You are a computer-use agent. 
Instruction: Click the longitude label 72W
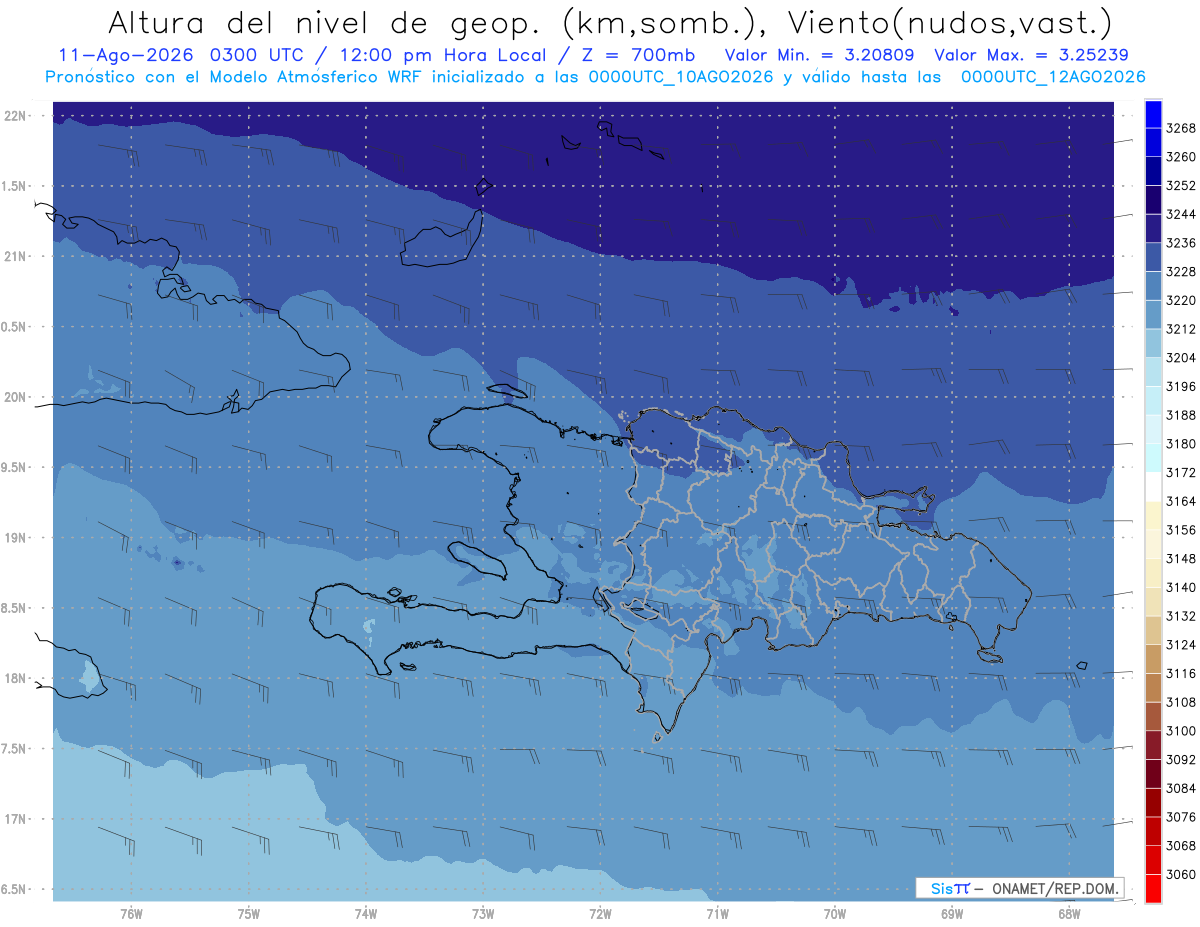click(600, 913)
